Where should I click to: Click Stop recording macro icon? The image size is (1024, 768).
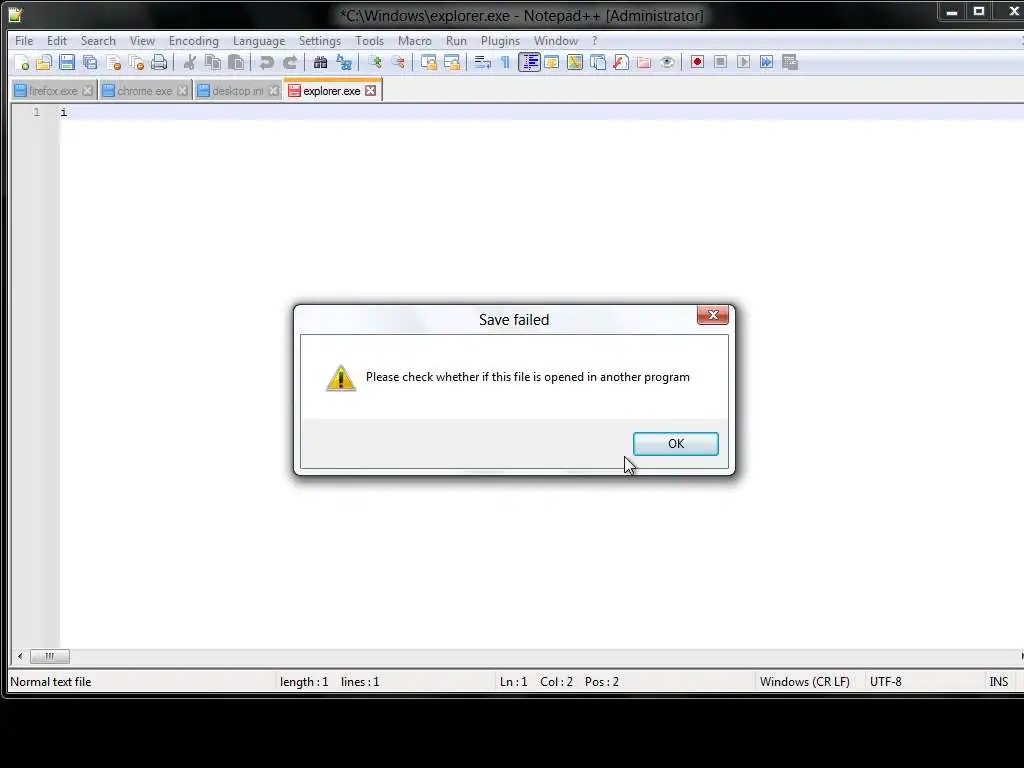720,62
